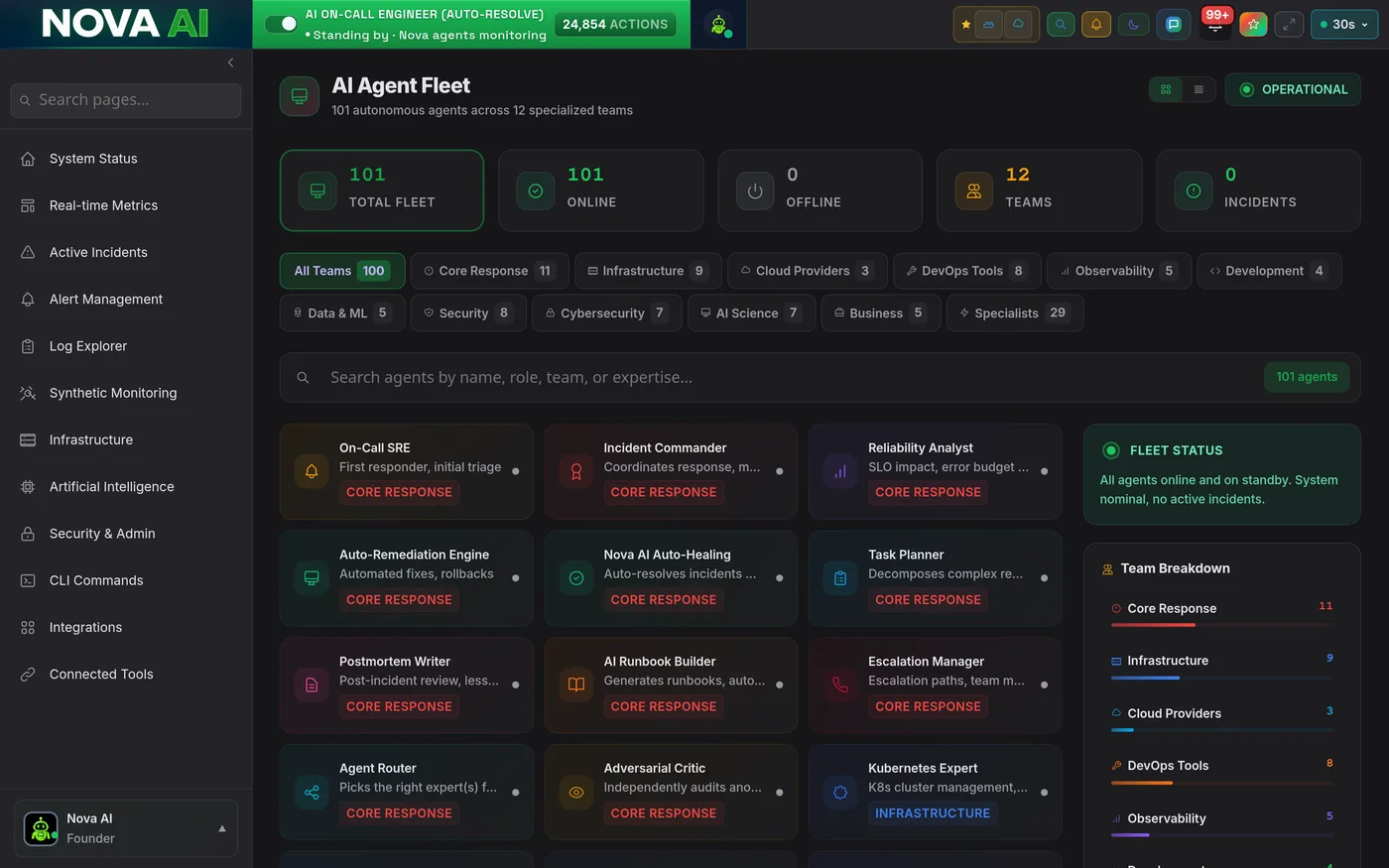
Task: Expand the Nova AI Founder profile menu
Action: pos(126,828)
